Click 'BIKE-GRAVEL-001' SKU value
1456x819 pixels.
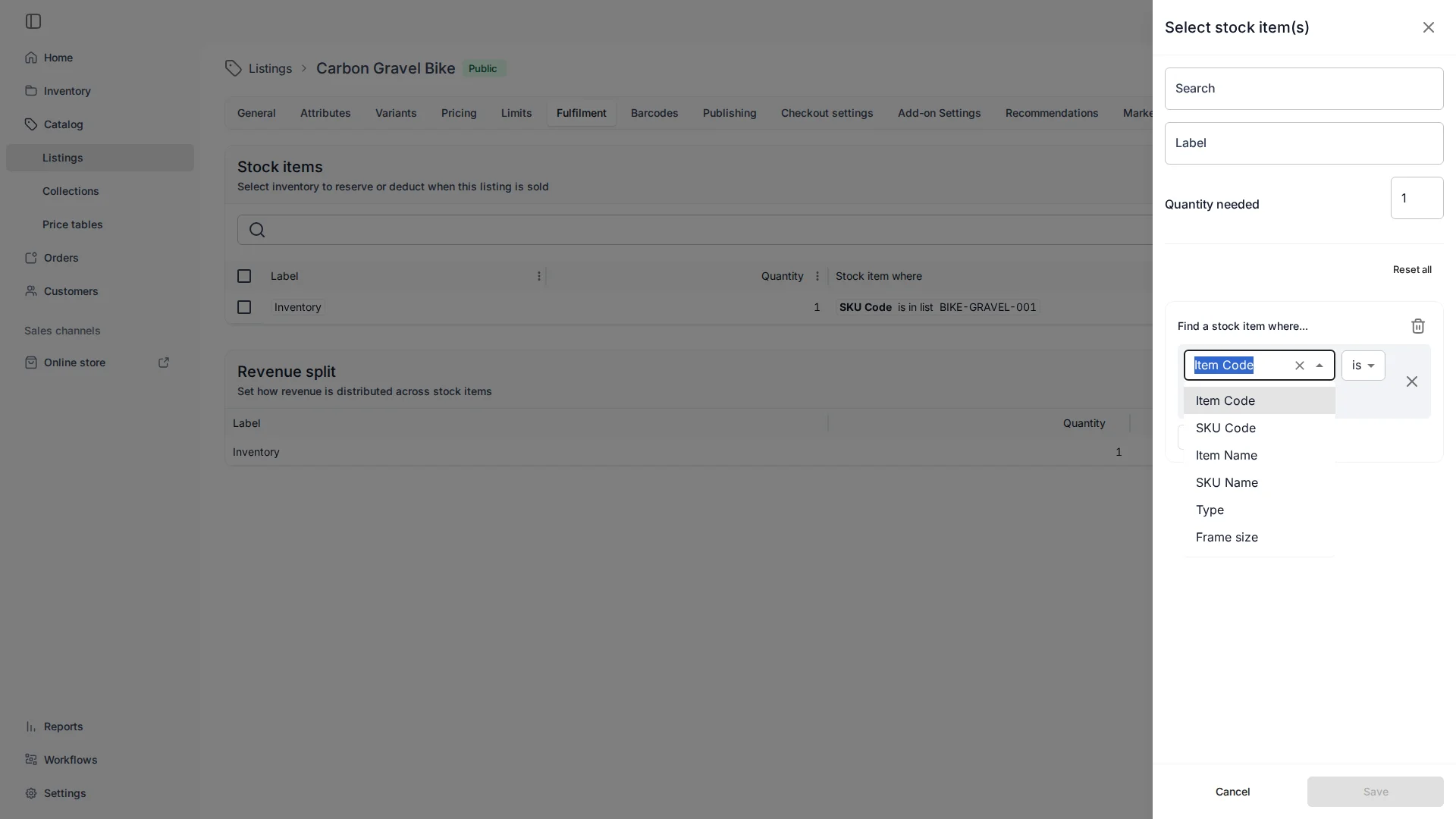click(x=988, y=307)
